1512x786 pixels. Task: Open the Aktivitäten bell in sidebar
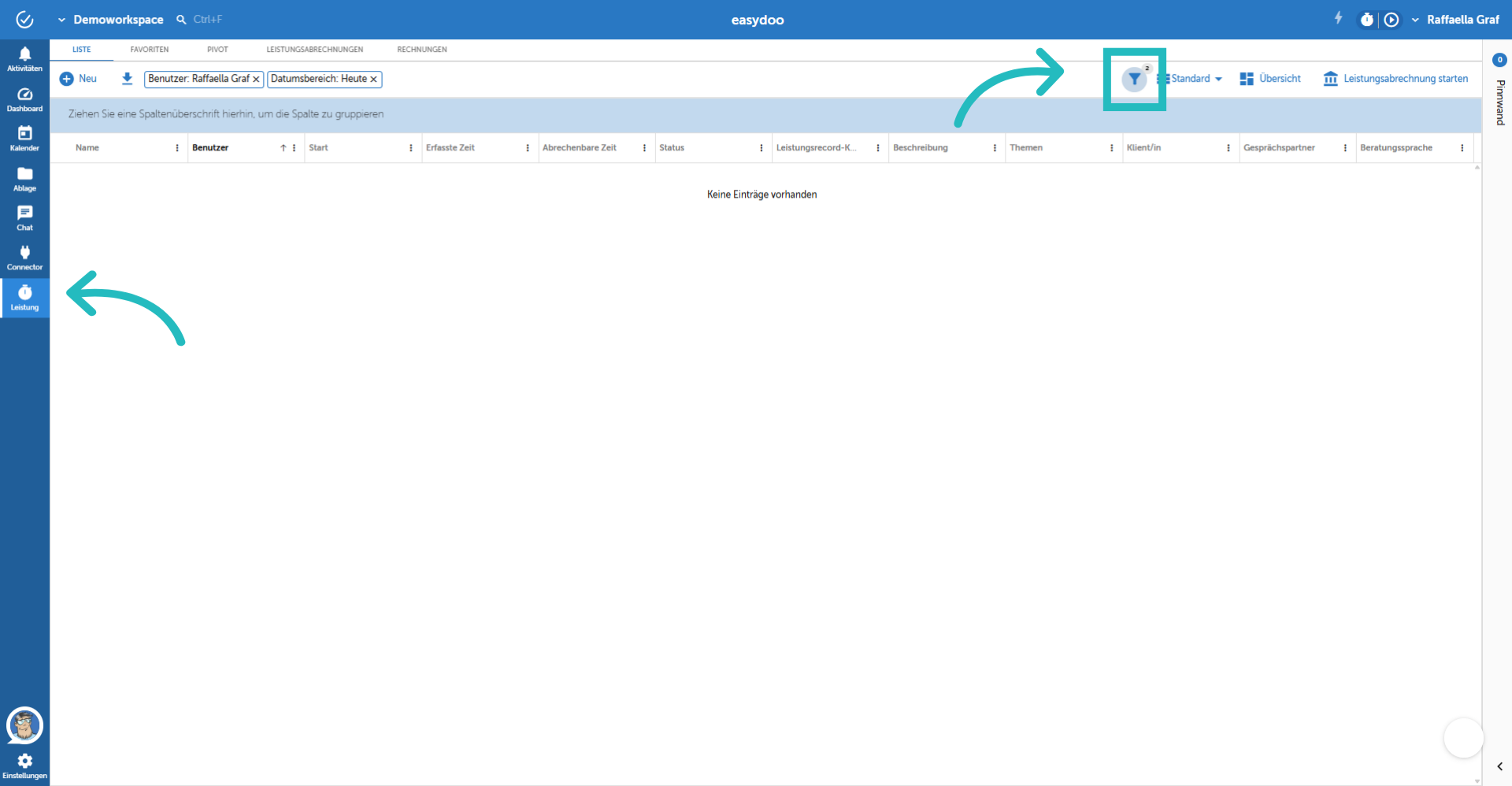pyautogui.click(x=24, y=59)
